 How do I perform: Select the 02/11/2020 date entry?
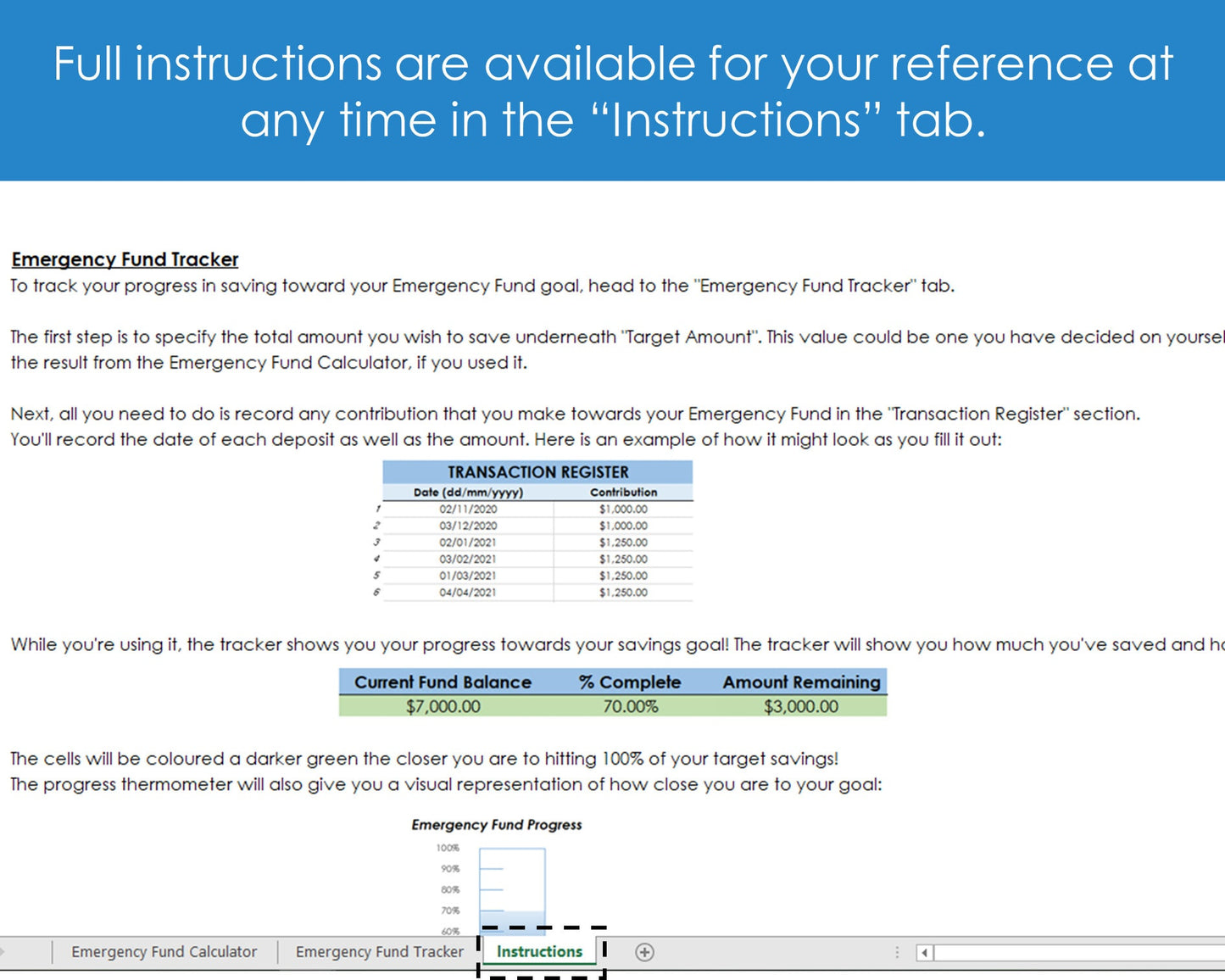468,509
